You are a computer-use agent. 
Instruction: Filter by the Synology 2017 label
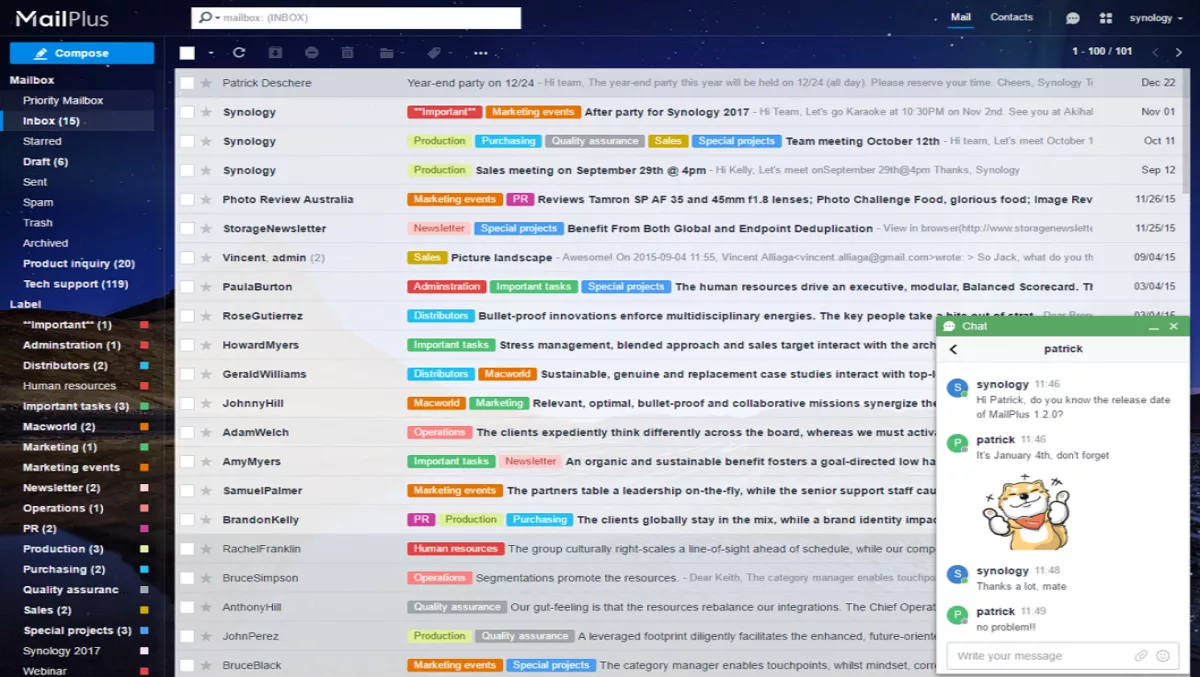pos(62,651)
